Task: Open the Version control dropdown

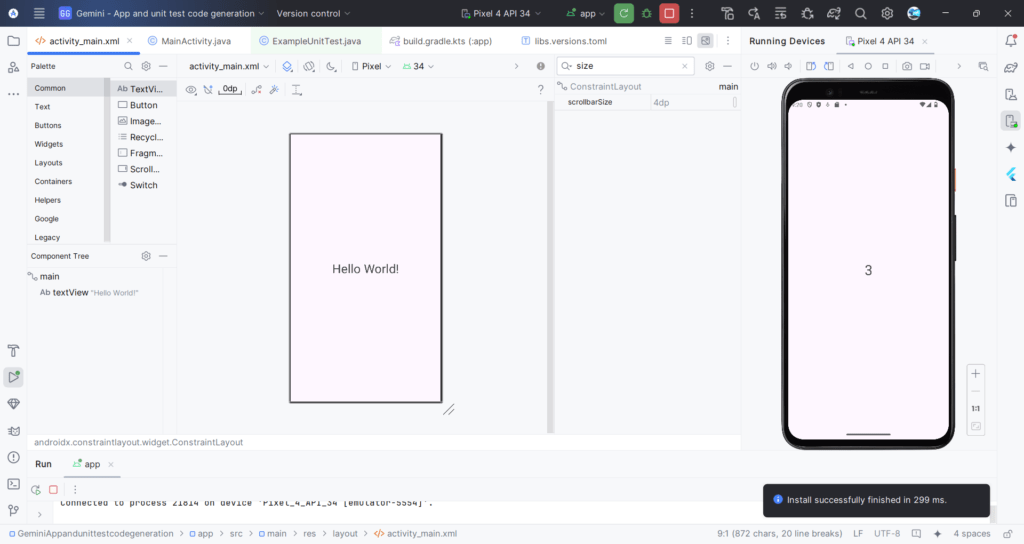Action: [x=313, y=13]
